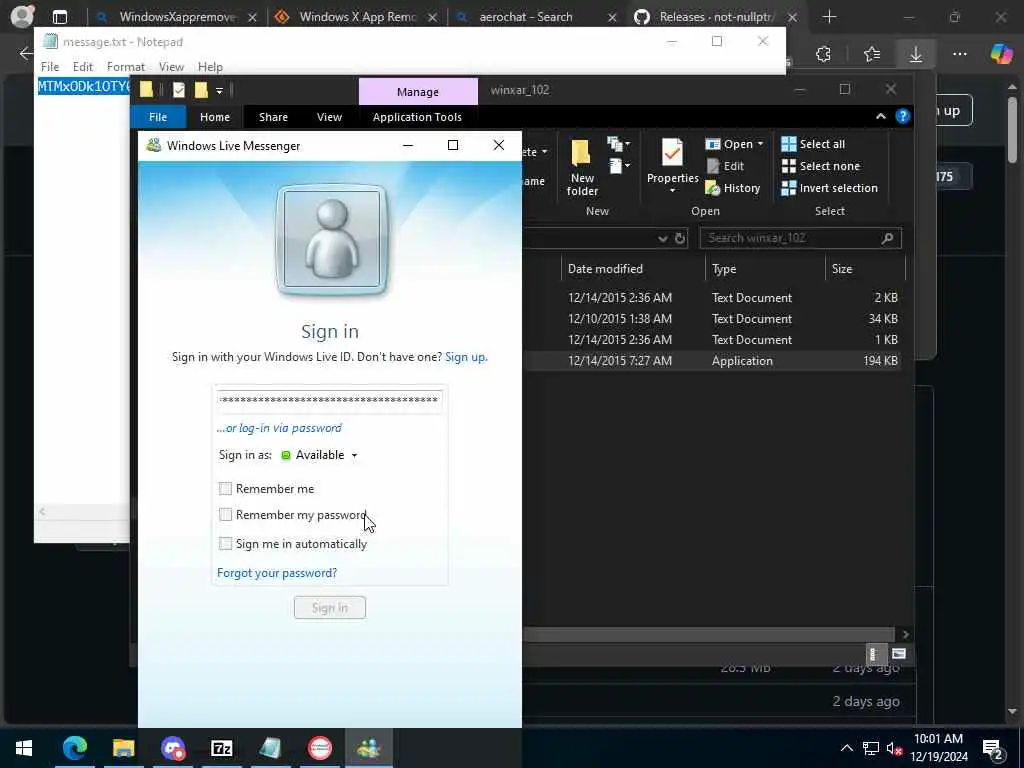This screenshot has width=1024, height=768.
Task: Switch Explorer to details view icon
Action: coord(874,654)
